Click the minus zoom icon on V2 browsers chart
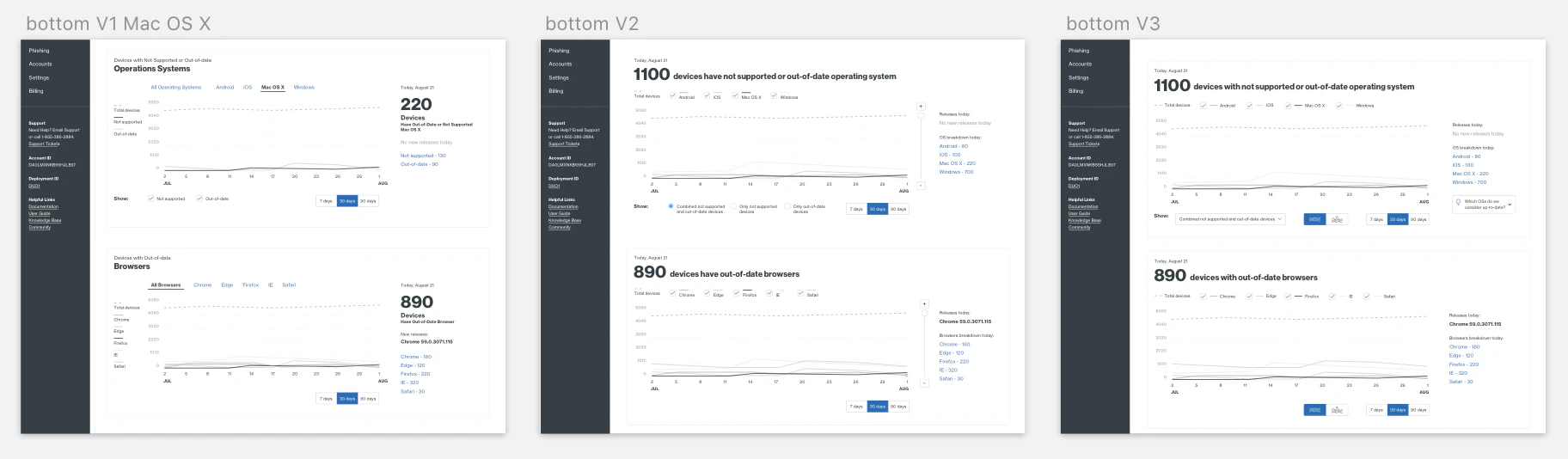The image size is (1568, 459). coord(924,382)
